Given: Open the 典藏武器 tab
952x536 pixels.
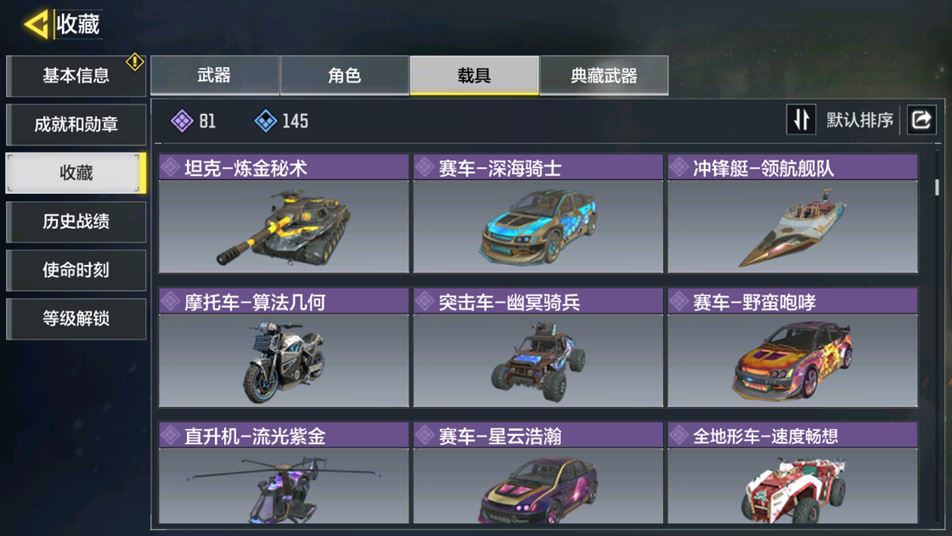Looking at the screenshot, I should pyautogui.click(x=604, y=75).
